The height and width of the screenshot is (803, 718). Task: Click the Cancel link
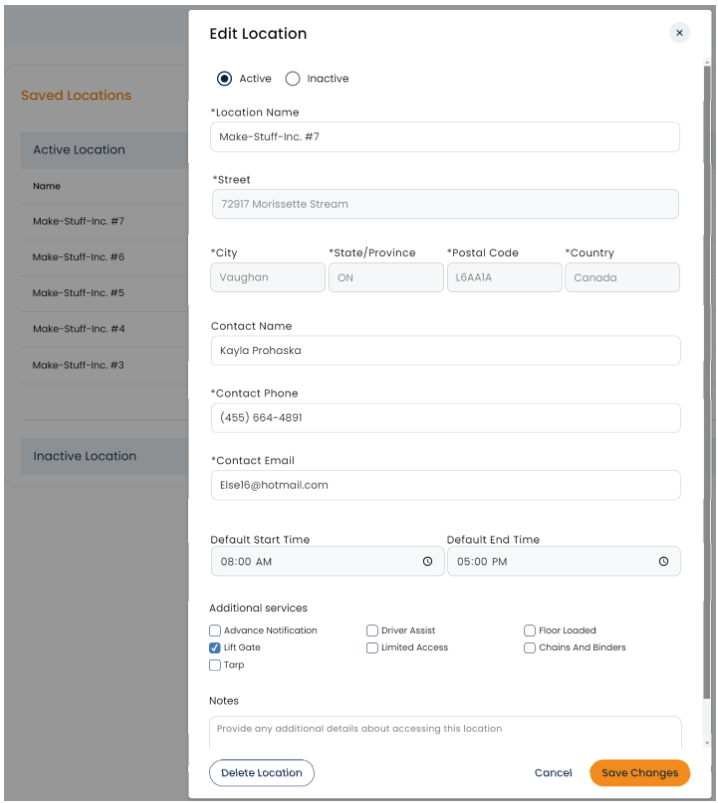pos(553,773)
